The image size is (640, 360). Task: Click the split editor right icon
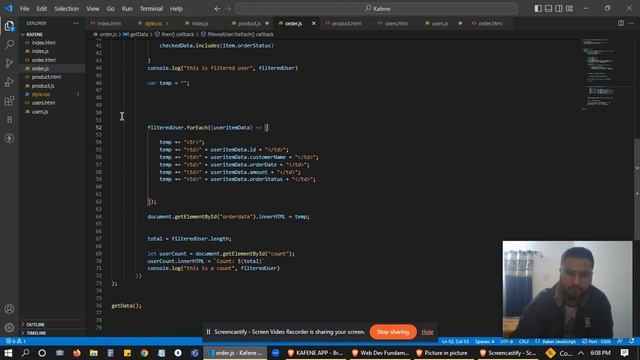pos(621,23)
